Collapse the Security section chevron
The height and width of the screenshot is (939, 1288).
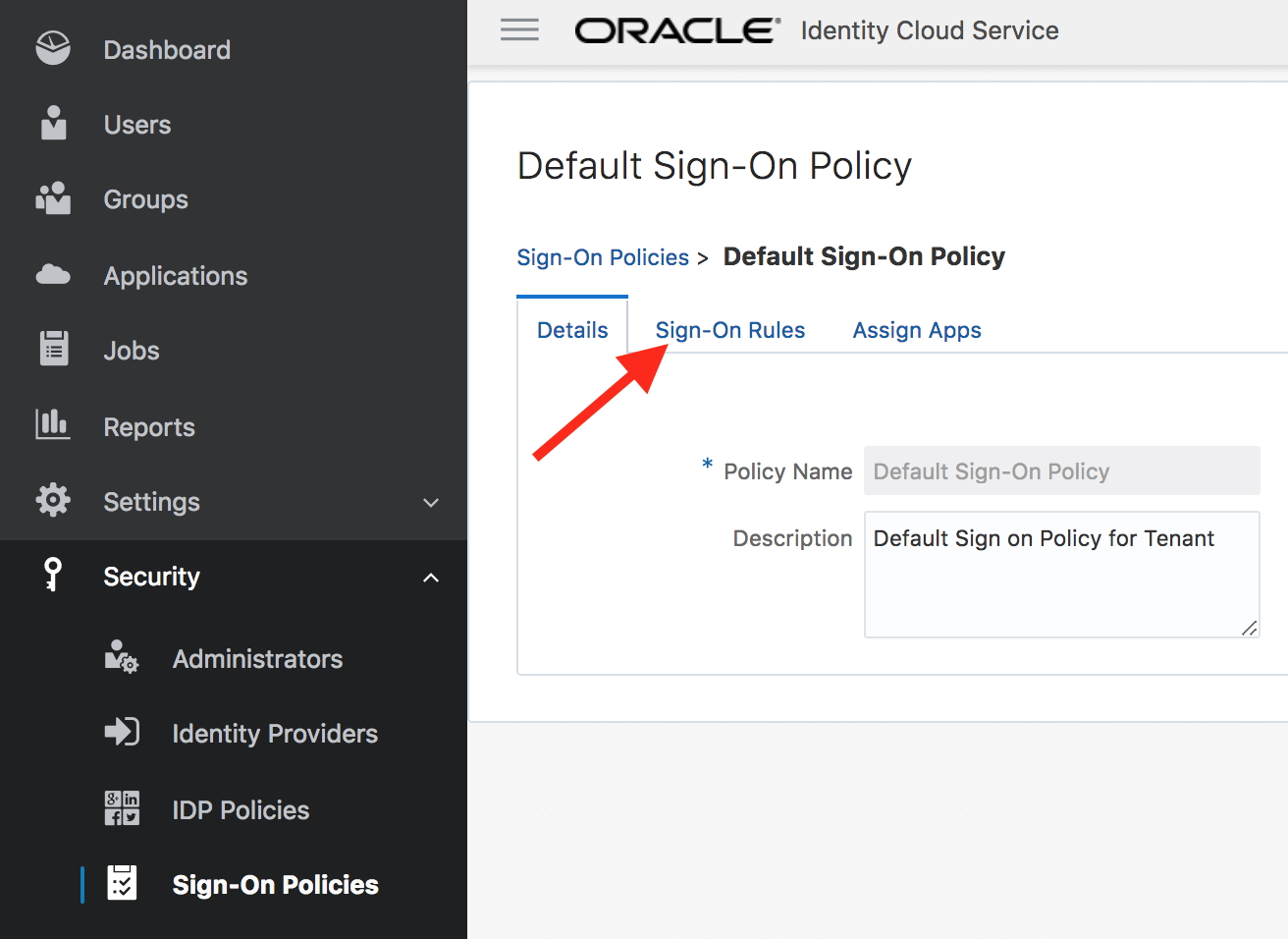coord(430,578)
